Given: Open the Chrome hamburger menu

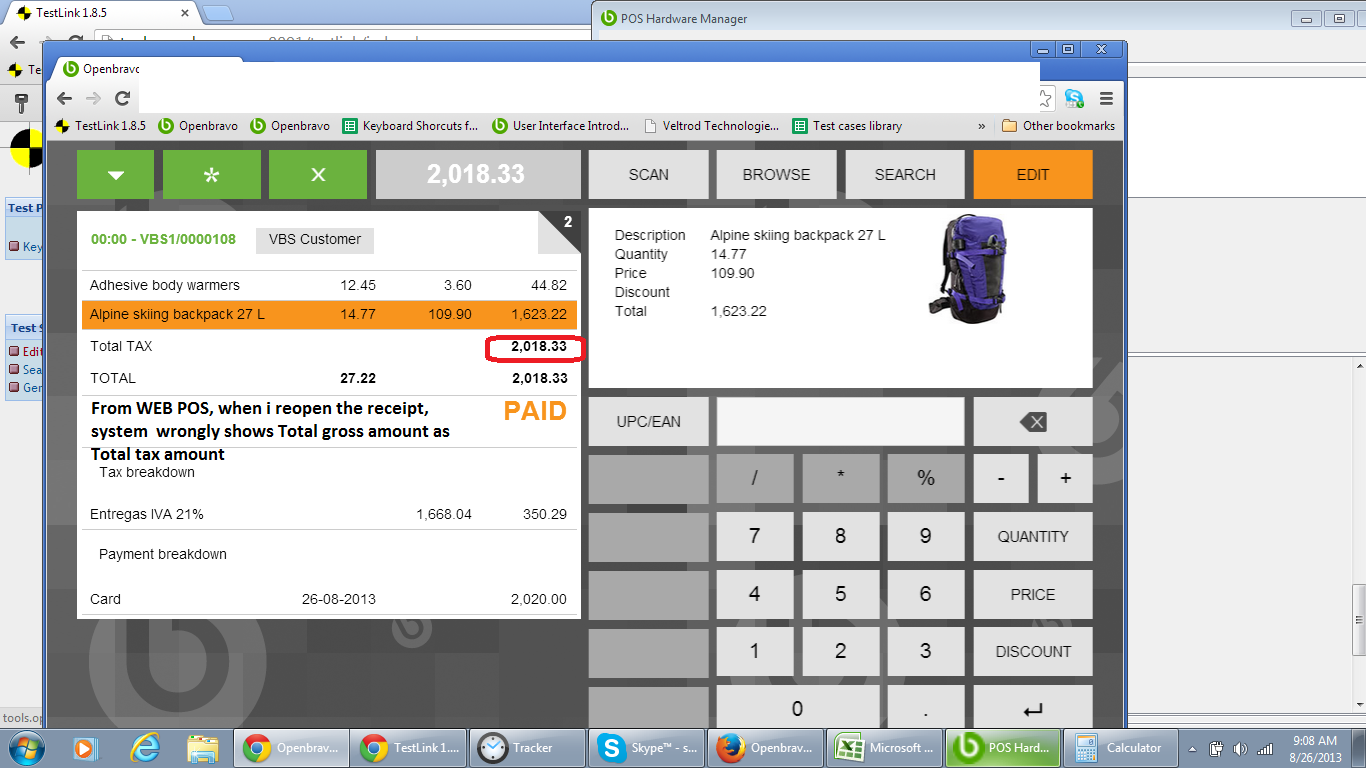Looking at the screenshot, I should (x=1106, y=98).
